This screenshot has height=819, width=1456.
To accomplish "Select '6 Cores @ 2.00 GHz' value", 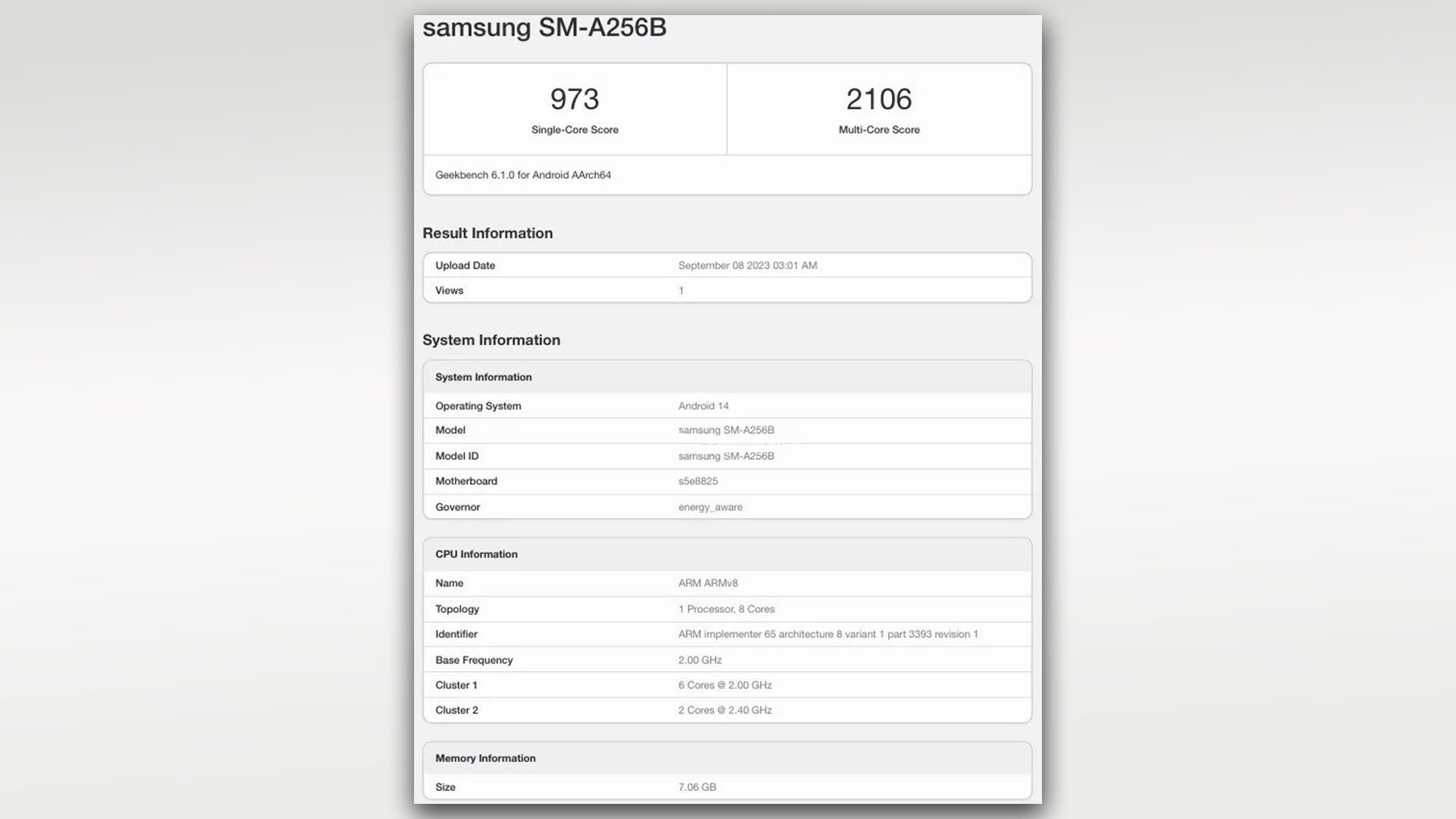I will tap(724, 685).
